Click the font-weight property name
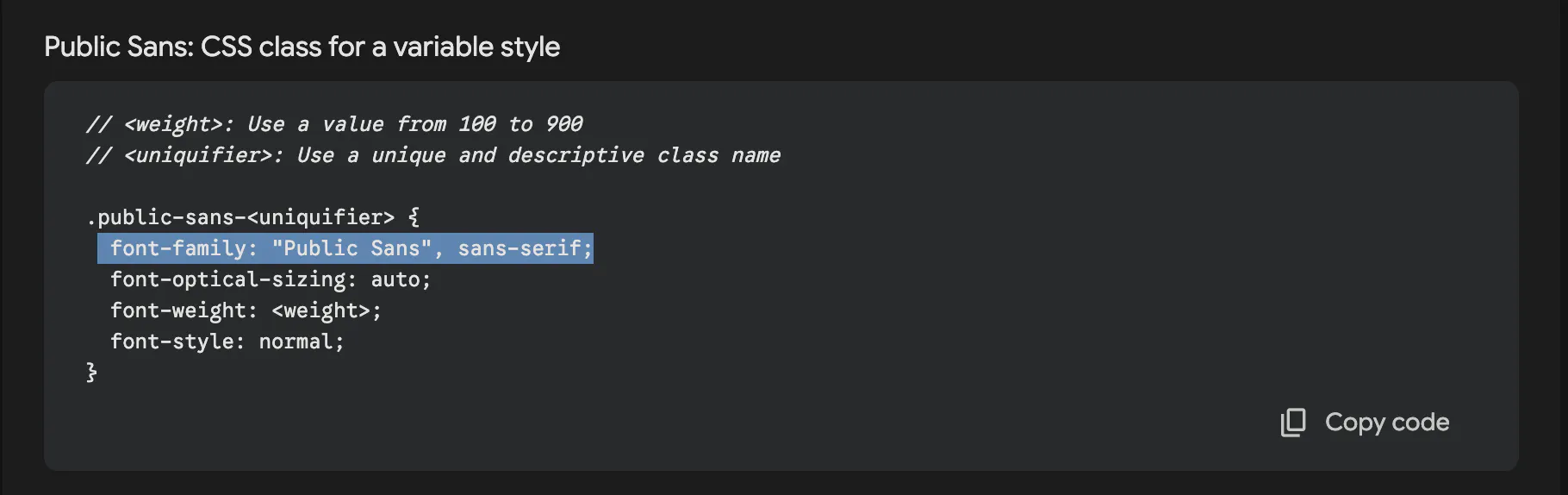 pos(178,310)
